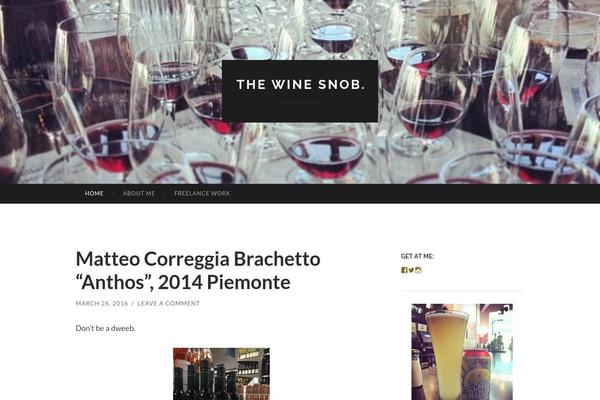The height and width of the screenshot is (400, 600).
Task: Open the Twitter bird icon link
Action: click(x=411, y=270)
